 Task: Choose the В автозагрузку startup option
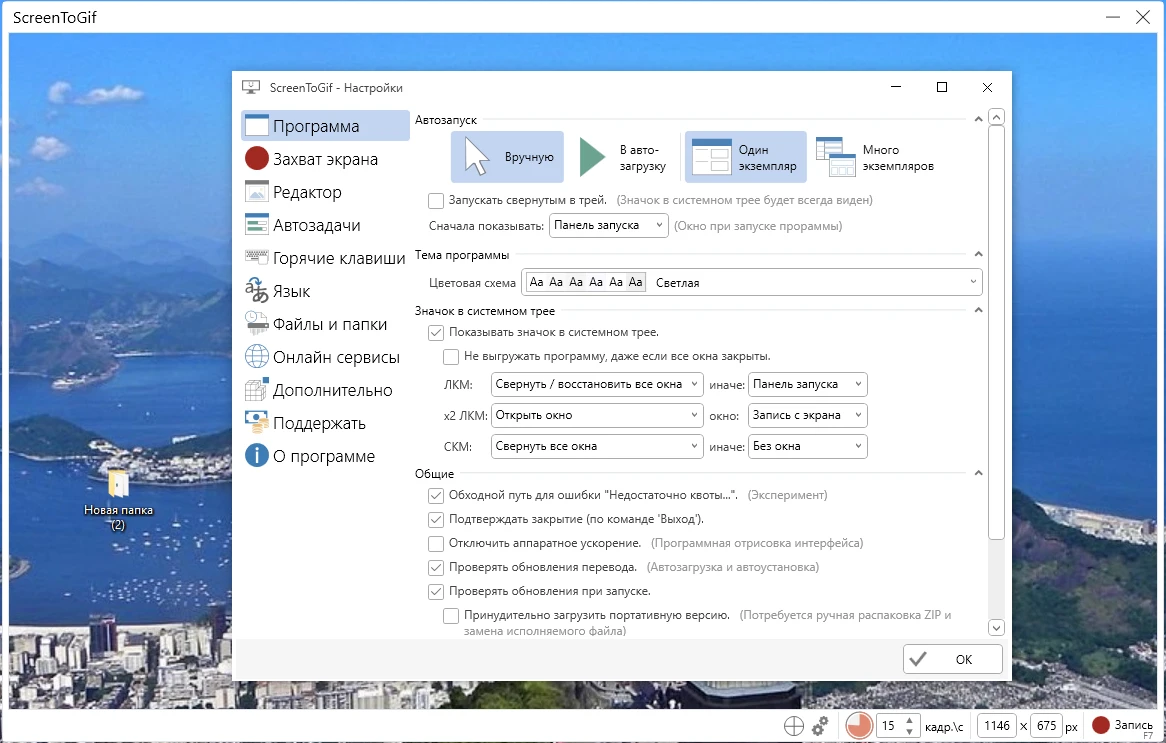coord(622,158)
